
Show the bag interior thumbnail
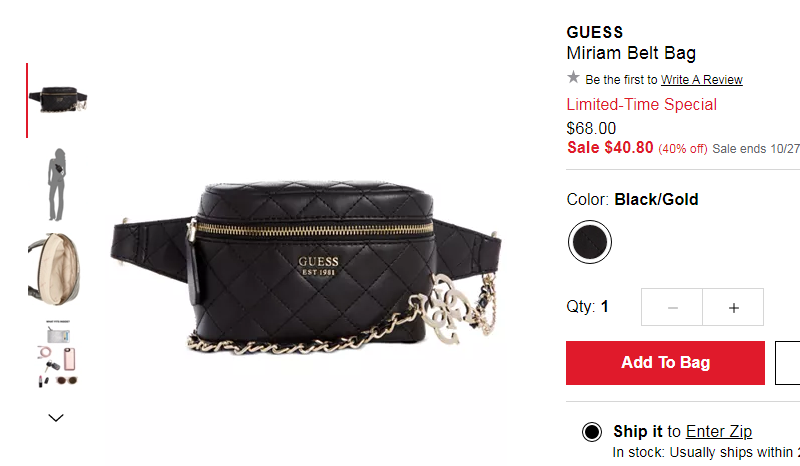tap(55, 269)
